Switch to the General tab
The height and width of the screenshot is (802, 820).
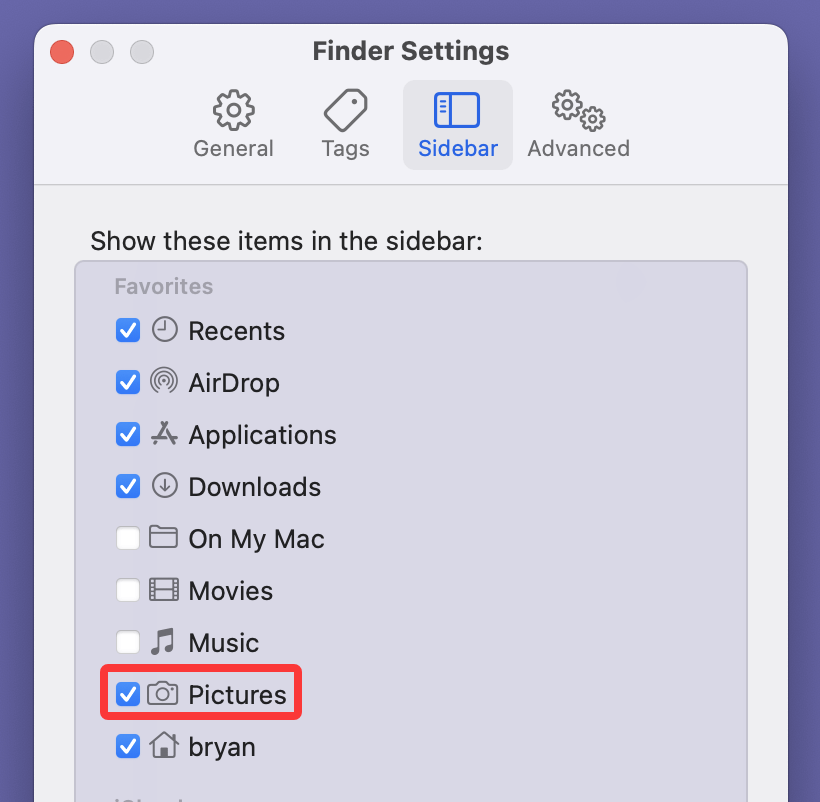coord(233,122)
